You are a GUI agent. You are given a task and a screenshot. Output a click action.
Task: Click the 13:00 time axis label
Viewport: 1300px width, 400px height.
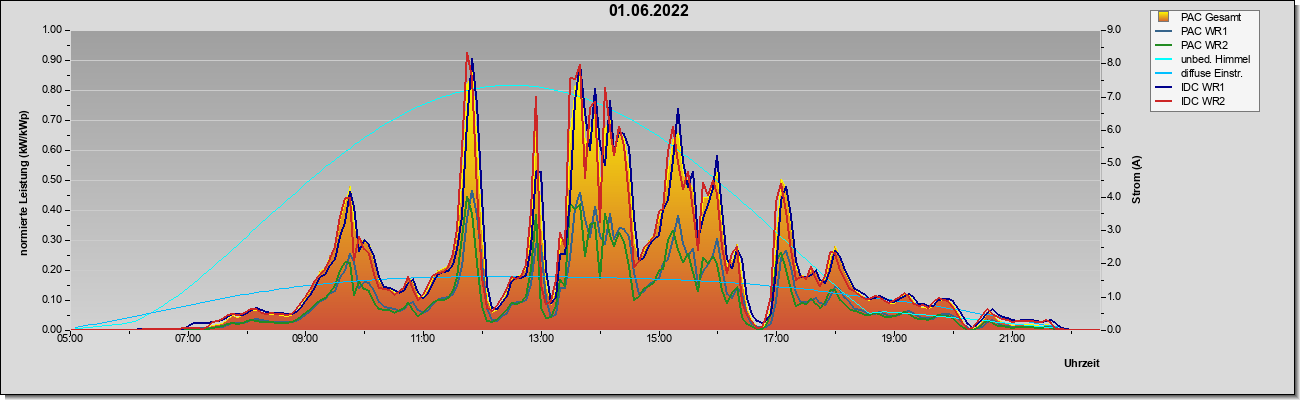(541, 338)
